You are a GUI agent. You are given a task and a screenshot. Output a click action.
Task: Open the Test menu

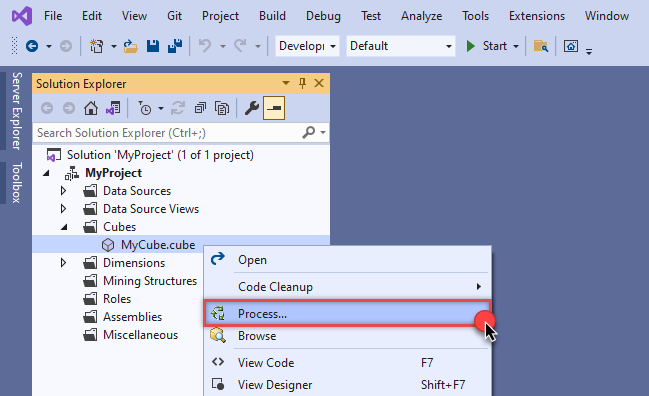(x=370, y=16)
